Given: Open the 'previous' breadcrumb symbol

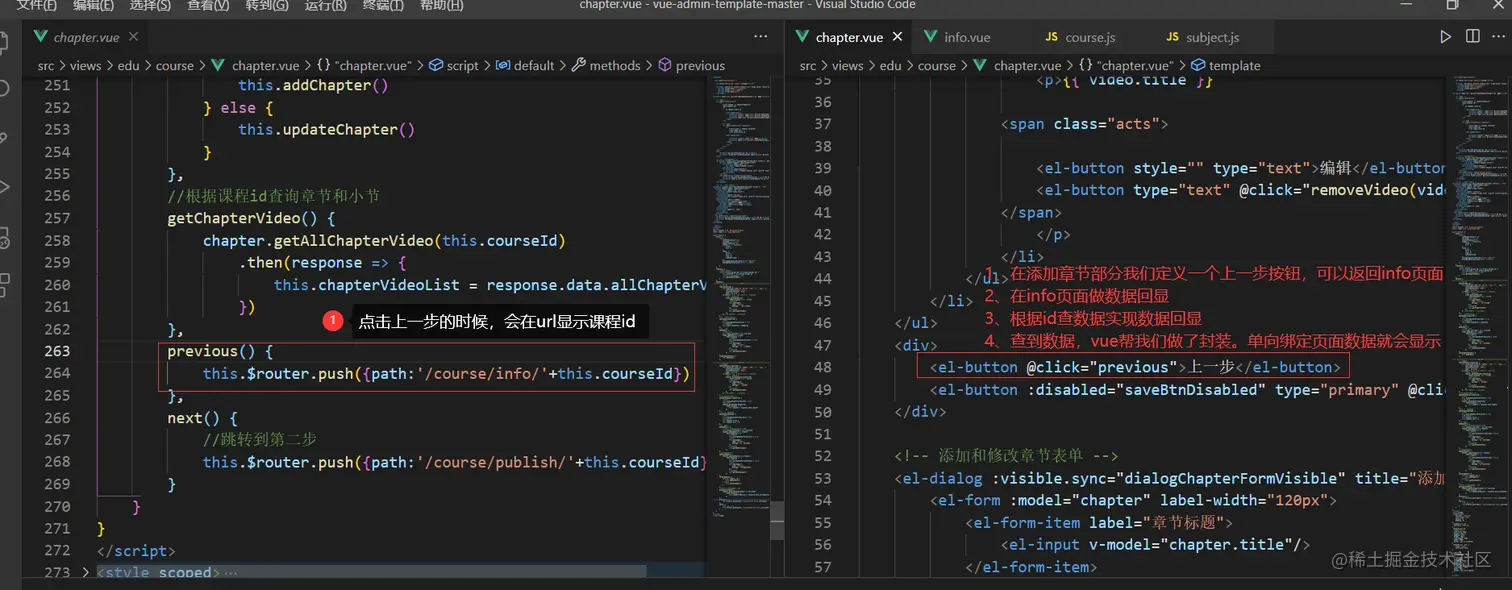Looking at the screenshot, I should pos(699,65).
